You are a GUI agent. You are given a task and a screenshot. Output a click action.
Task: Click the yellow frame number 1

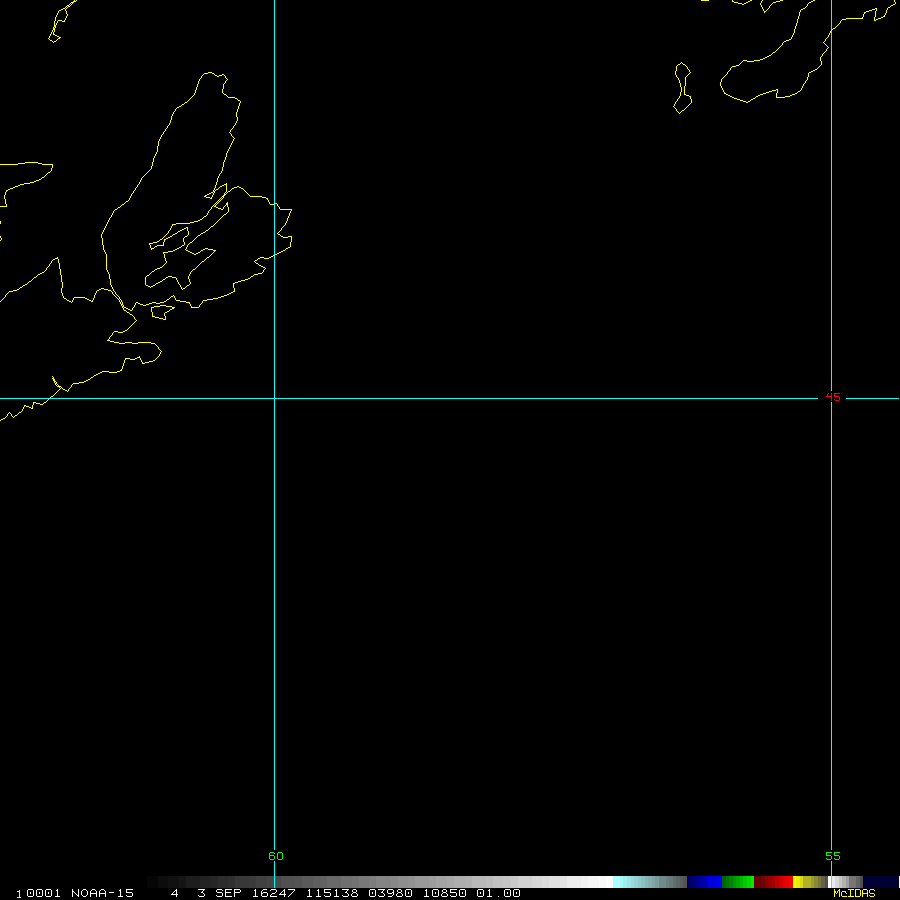pos(18,894)
